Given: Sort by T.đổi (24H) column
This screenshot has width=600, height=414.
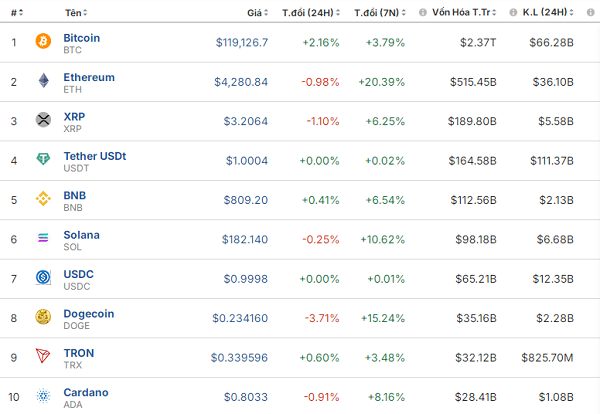Looking at the screenshot, I should pyautogui.click(x=311, y=13).
